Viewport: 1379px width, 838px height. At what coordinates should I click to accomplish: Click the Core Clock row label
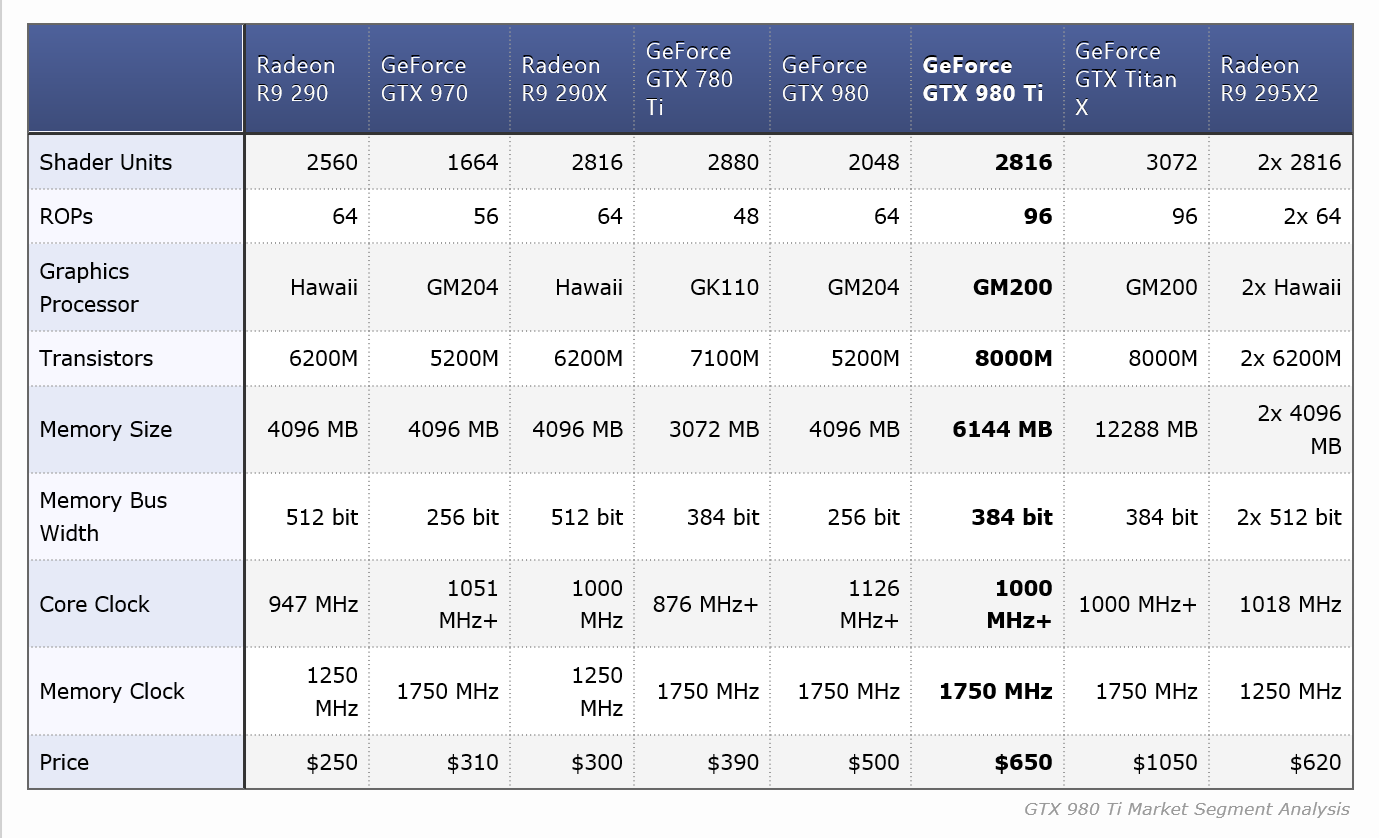click(94, 604)
